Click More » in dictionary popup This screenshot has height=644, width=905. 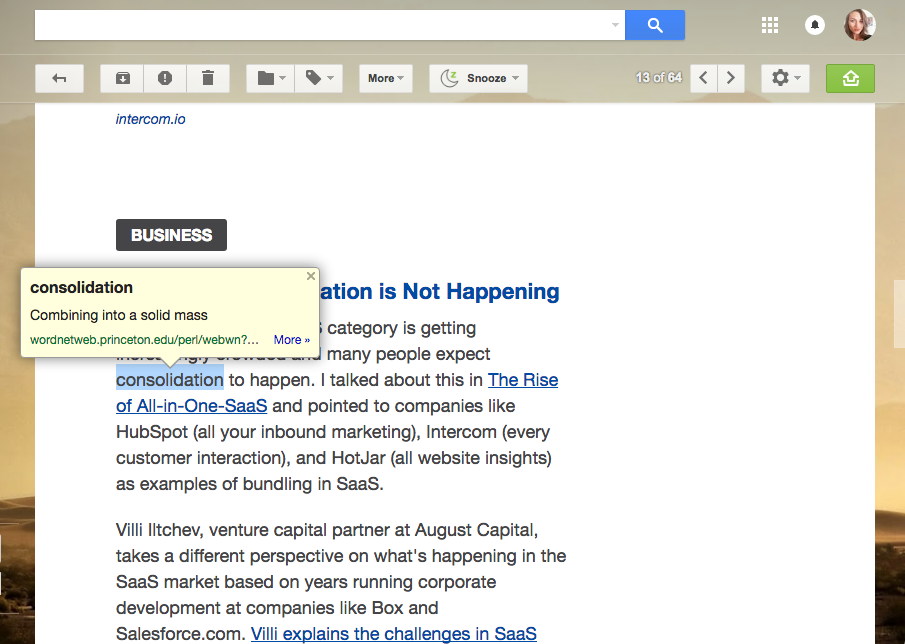pos(291,339)
